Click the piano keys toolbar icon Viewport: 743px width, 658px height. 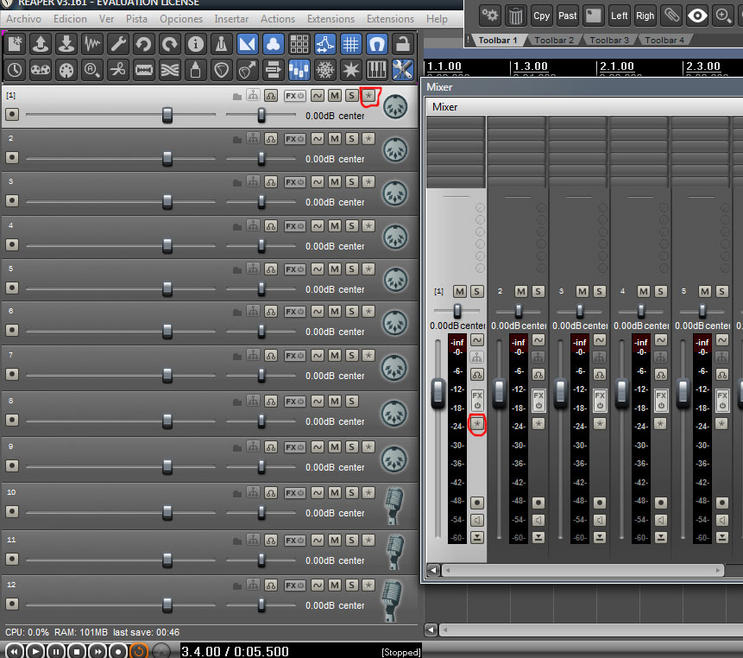tap(377, 70)
